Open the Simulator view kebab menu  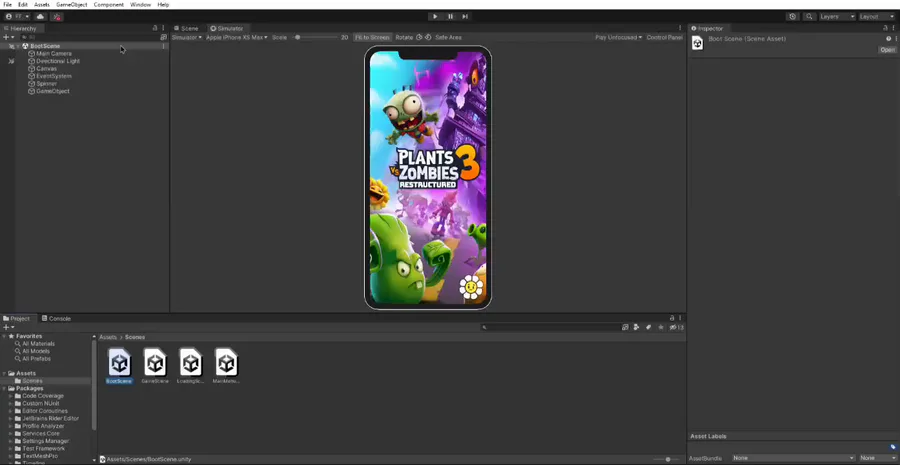pyautogui.click(x=680, y=28)
